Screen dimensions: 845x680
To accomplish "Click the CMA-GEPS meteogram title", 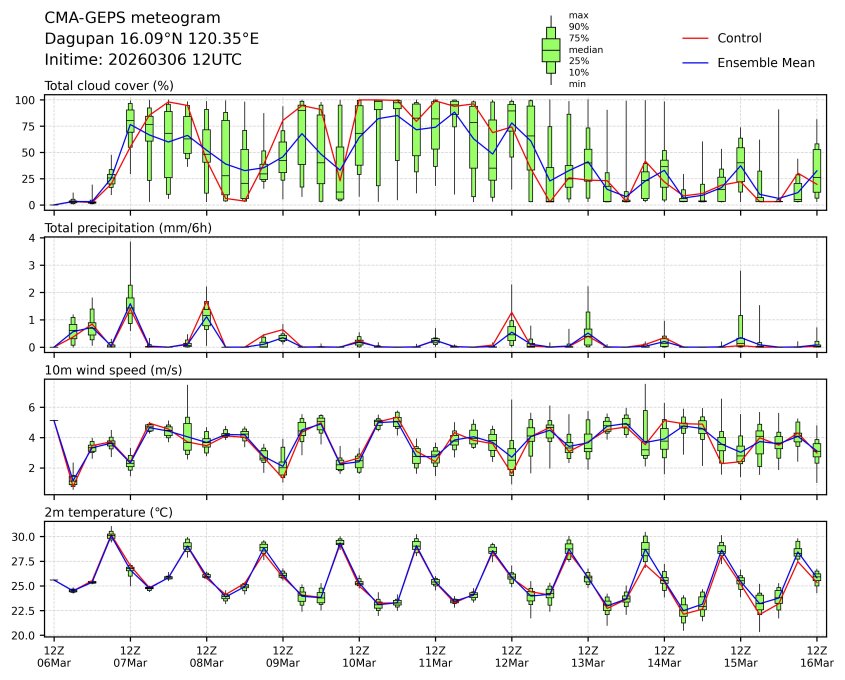I will coord(133,18).
